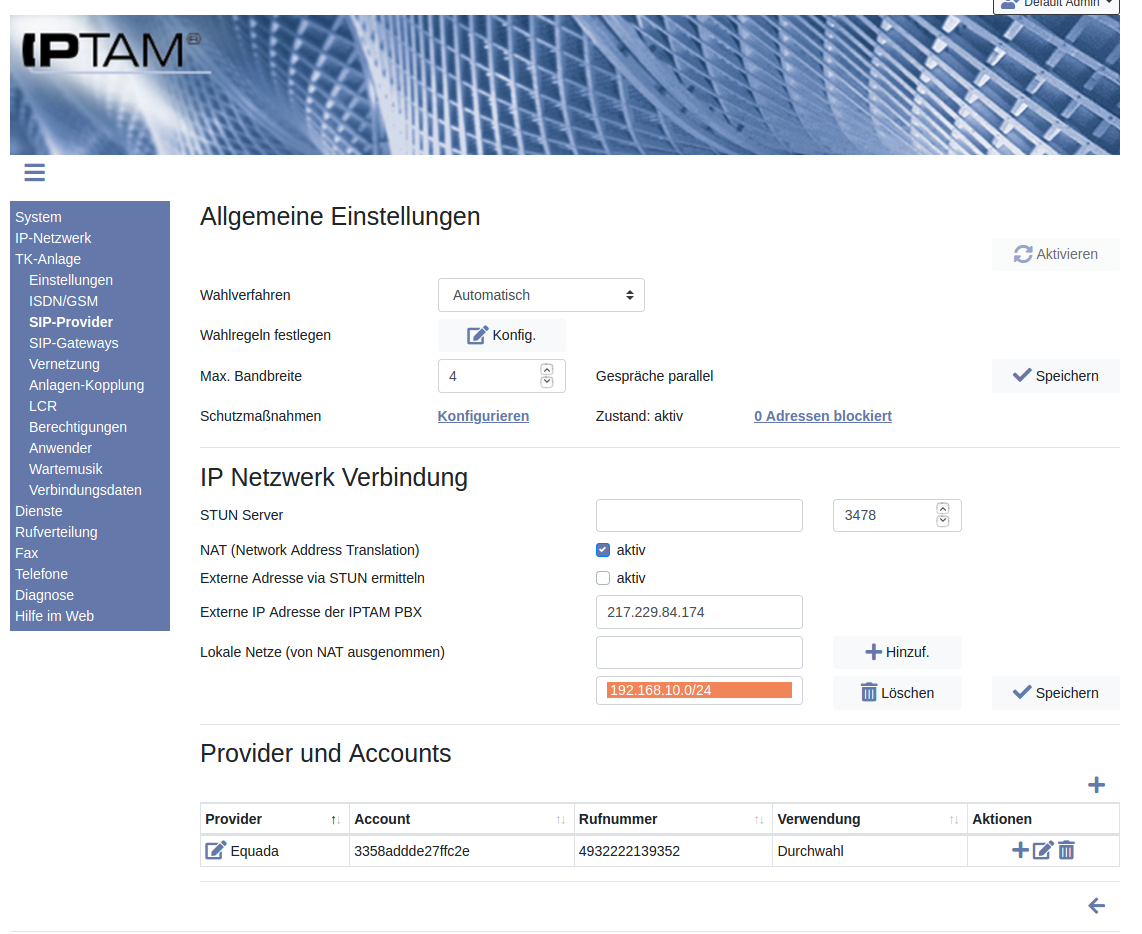Viewport: 1142px width, 934px height.
Task: Edit the Equada provider via pencil icon
Action: 216,851
